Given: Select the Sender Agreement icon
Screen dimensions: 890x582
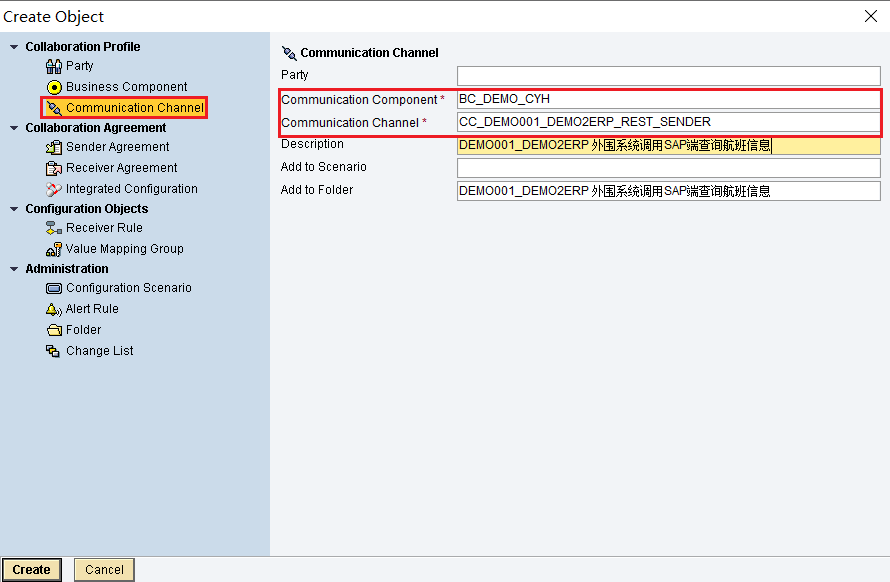Looking at the screenshot, I should point(54,147).
